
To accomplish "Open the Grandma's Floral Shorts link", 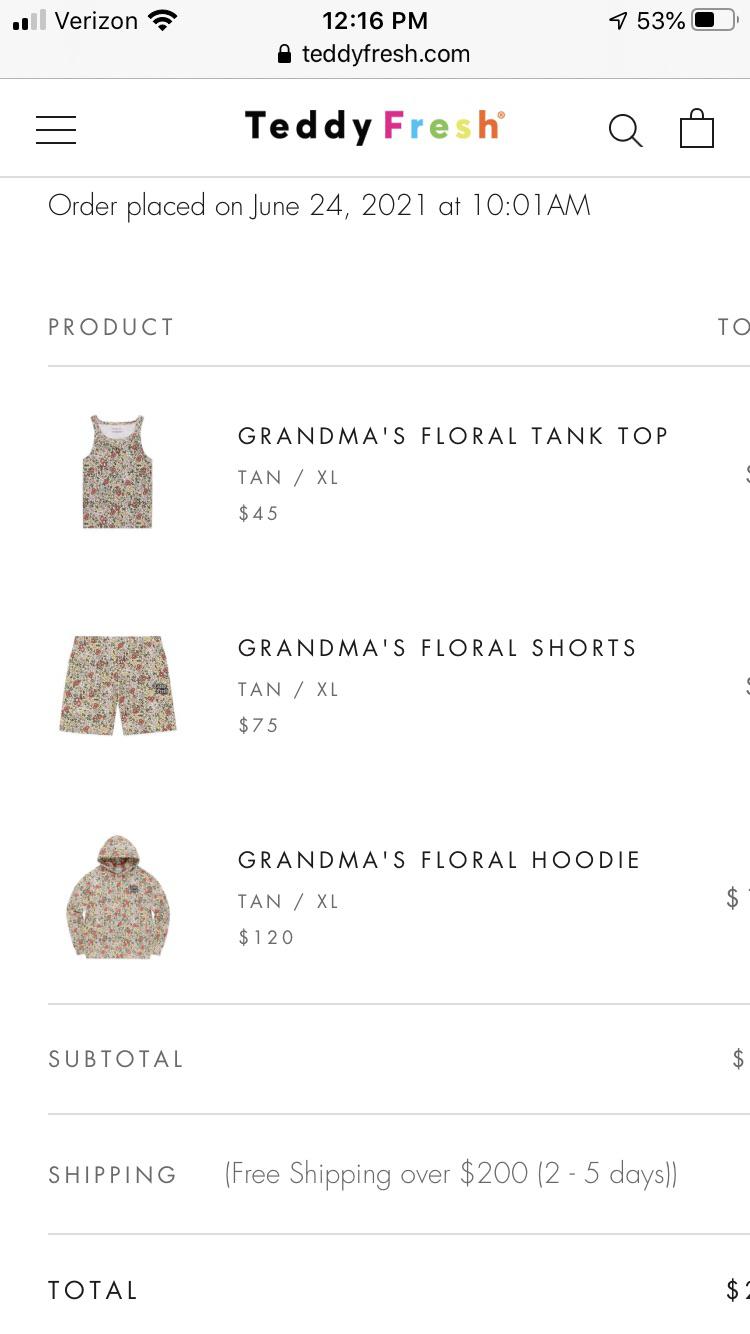I will tap(437, 648).
